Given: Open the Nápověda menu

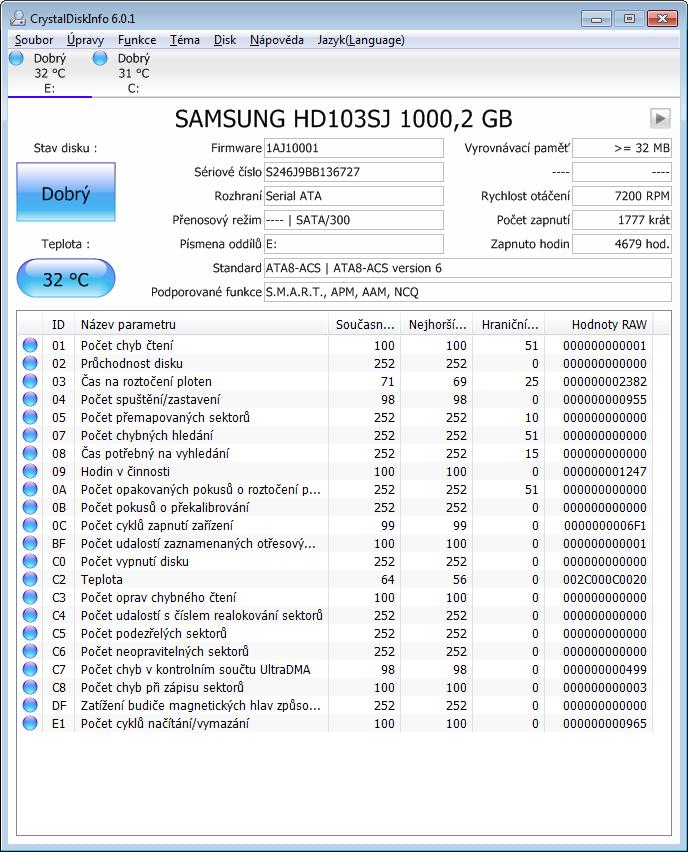Looking at the screenshot, I should [277, 40].
